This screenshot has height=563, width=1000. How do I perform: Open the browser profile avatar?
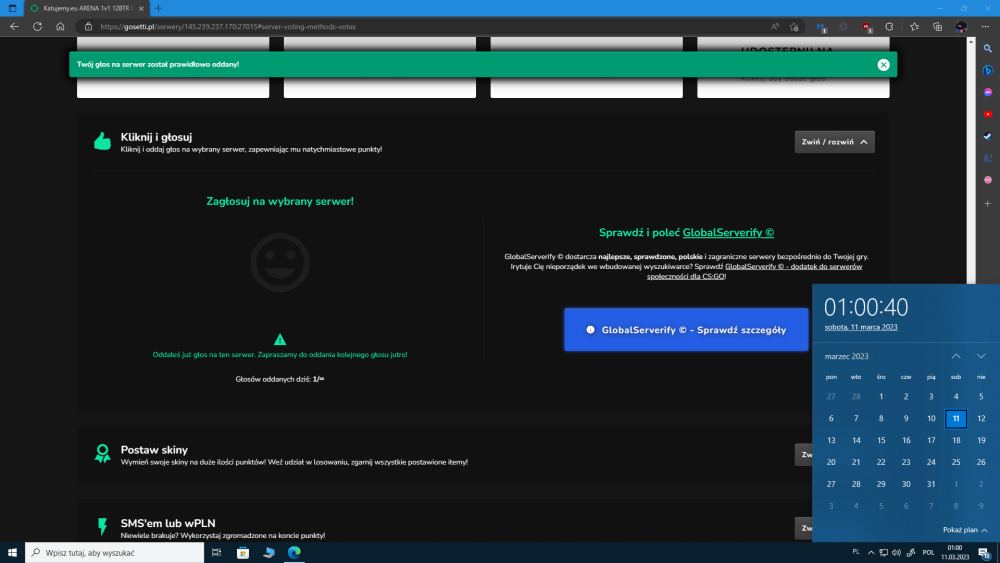pos(961,27)
